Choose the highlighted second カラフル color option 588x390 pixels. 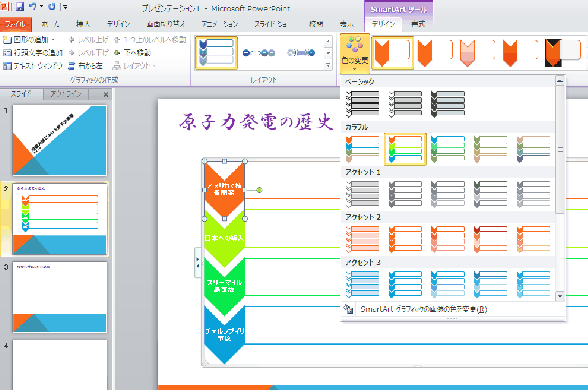pos(405,149)
